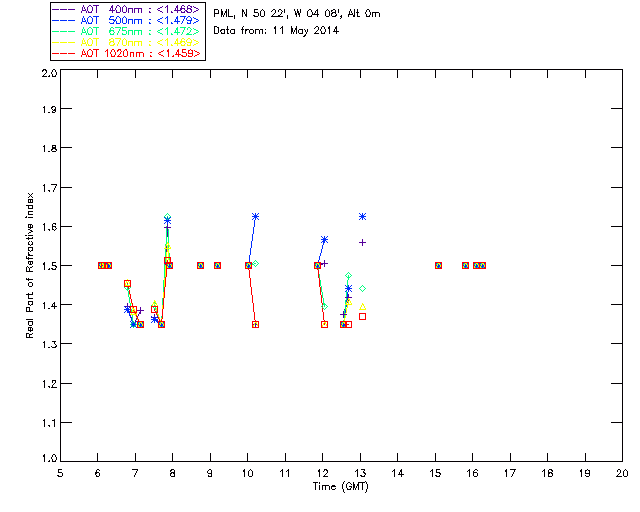Click the y-axis tick label 1.6

[x=49, y=227]
